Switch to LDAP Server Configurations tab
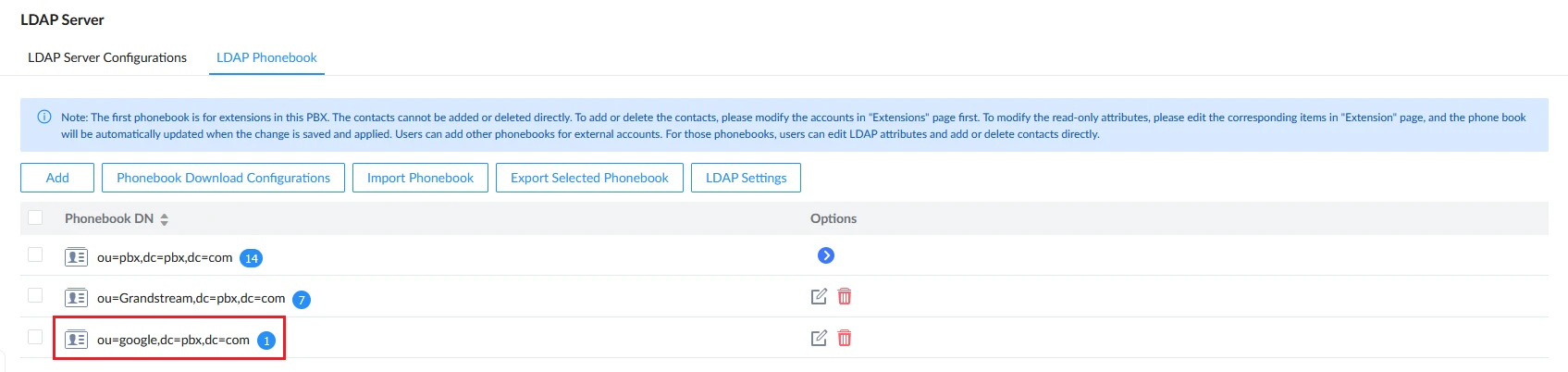1568x372 pixels. click(107, 57)
